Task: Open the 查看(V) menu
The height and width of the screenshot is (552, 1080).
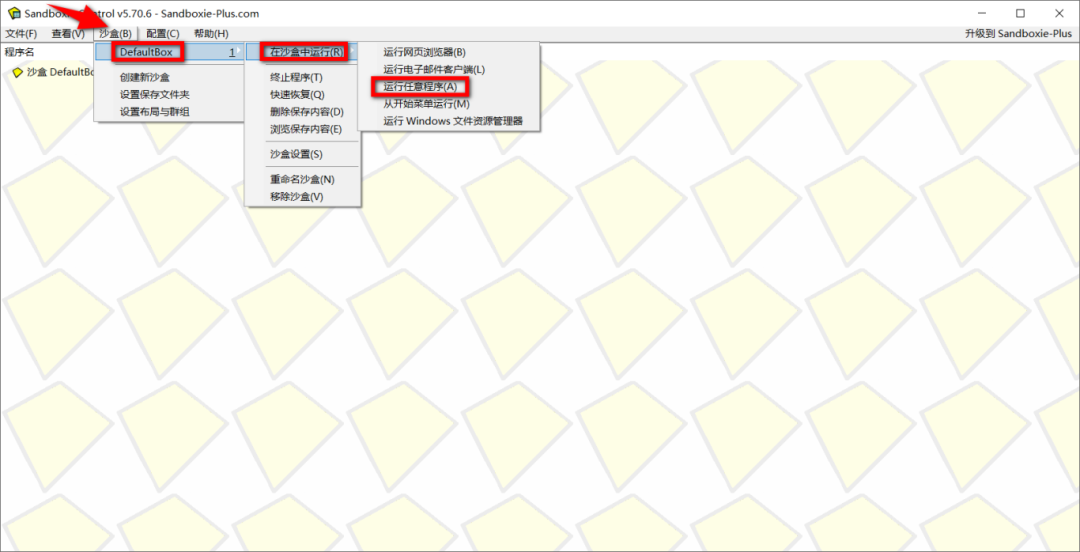Action: [68, 34]
